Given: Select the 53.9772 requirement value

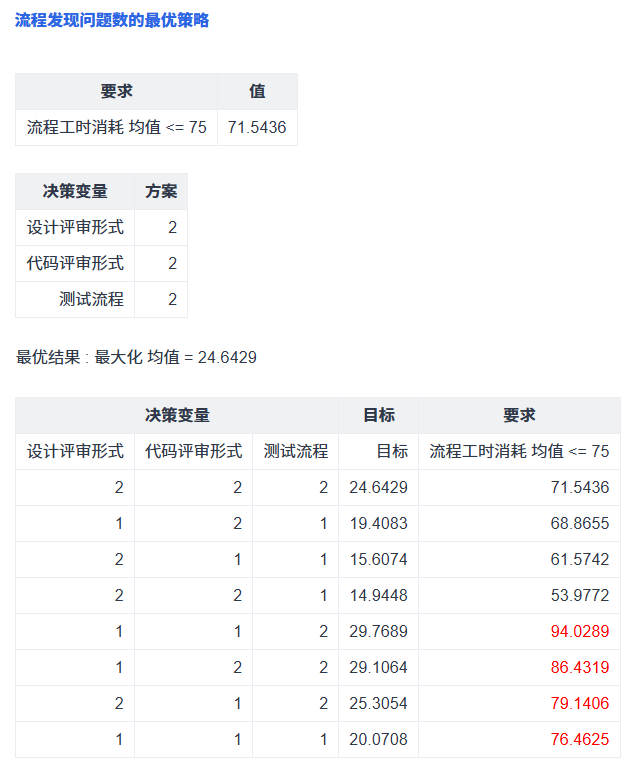Looking at the screenshot, I should point(580,595).
